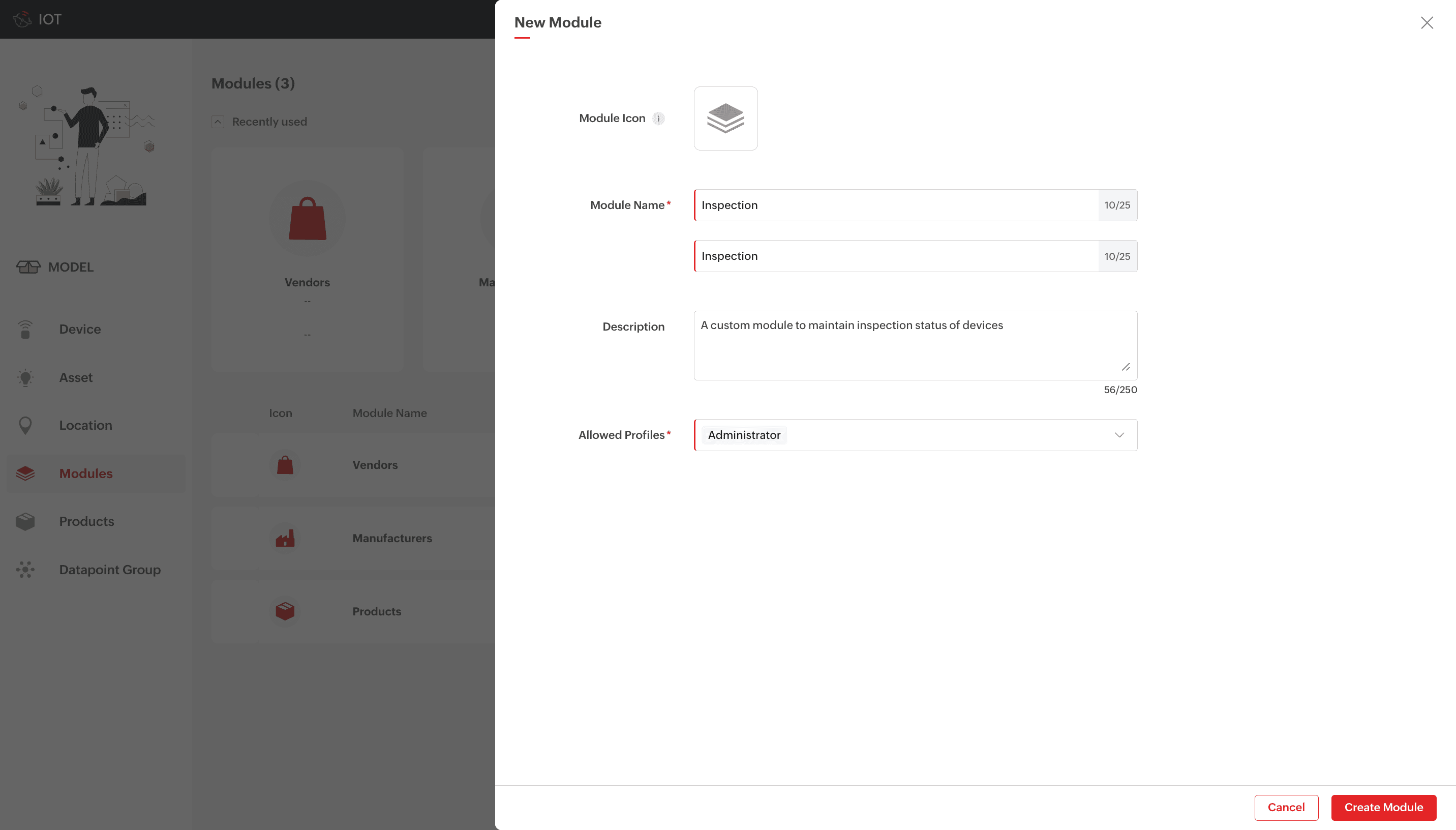Open the Asset sidebar item

click(x=76, y=377)
